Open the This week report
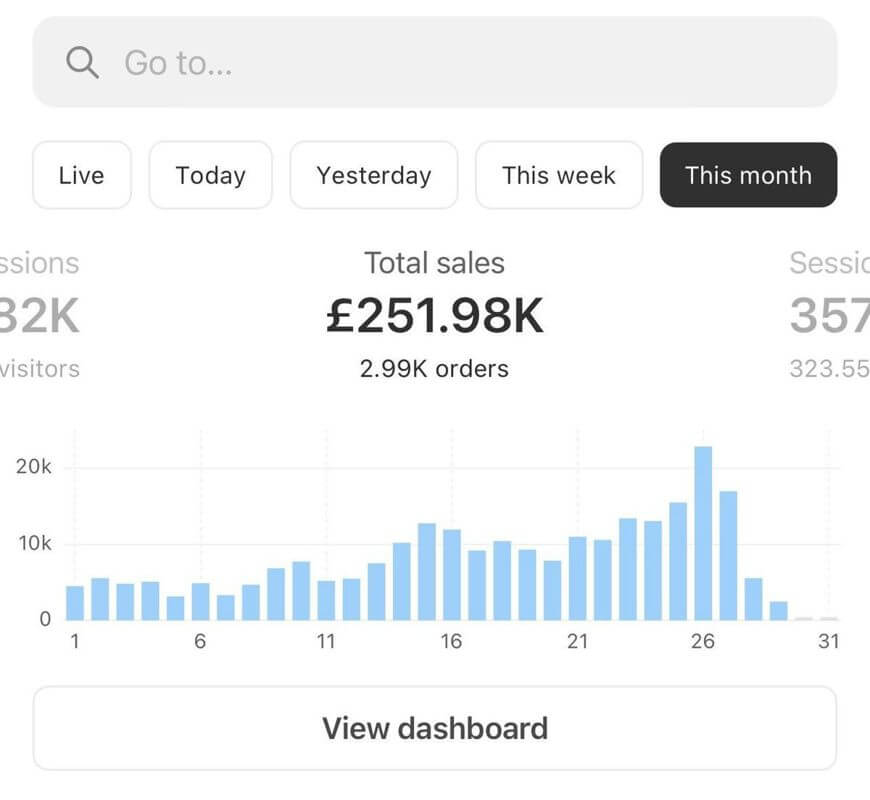 click(x=559, y=175)
